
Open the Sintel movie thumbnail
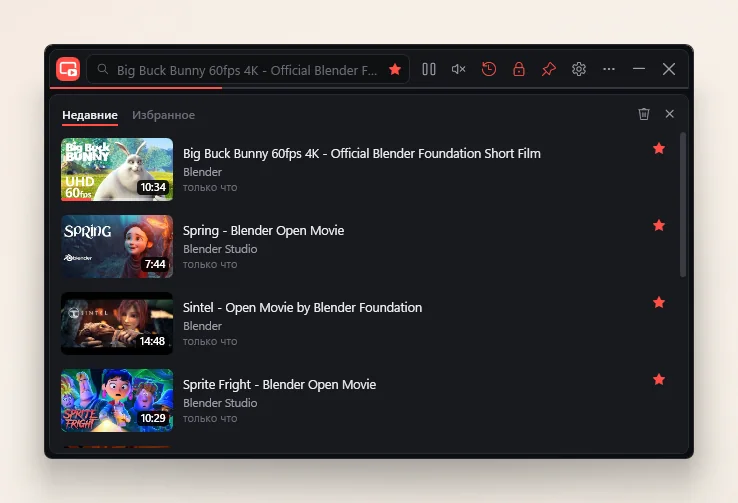(x=117, y=323)
